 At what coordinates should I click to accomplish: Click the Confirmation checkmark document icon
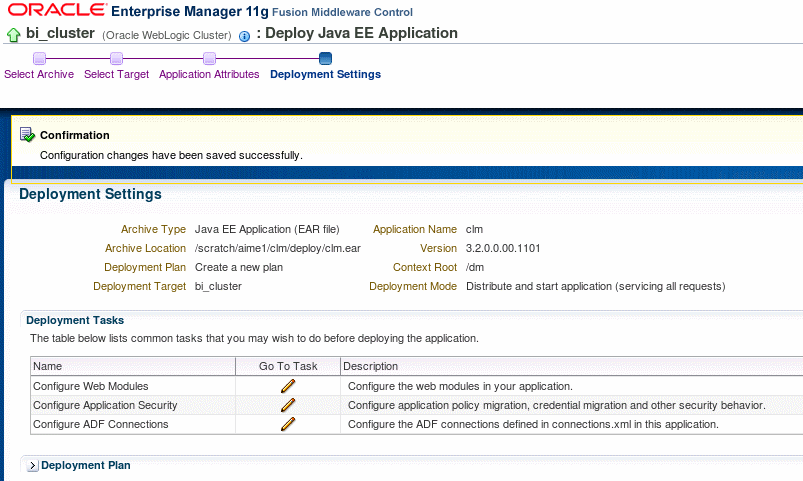pos(27,135)
